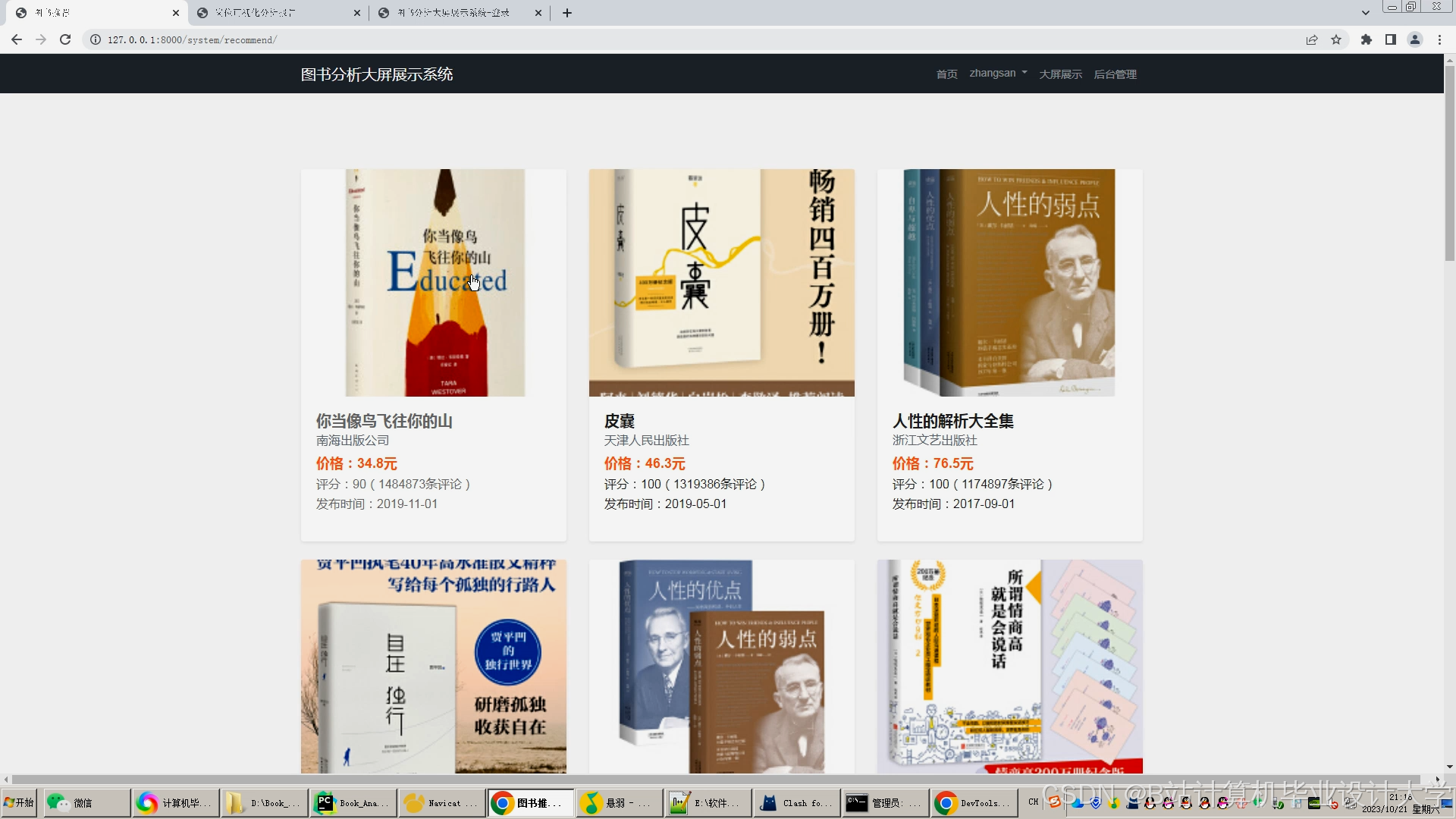Image resolution: width=1456 pixels, height=819 pixels.
Task: Click the browser back arrow
Action: pyautogui.click(x=17, y=39)
